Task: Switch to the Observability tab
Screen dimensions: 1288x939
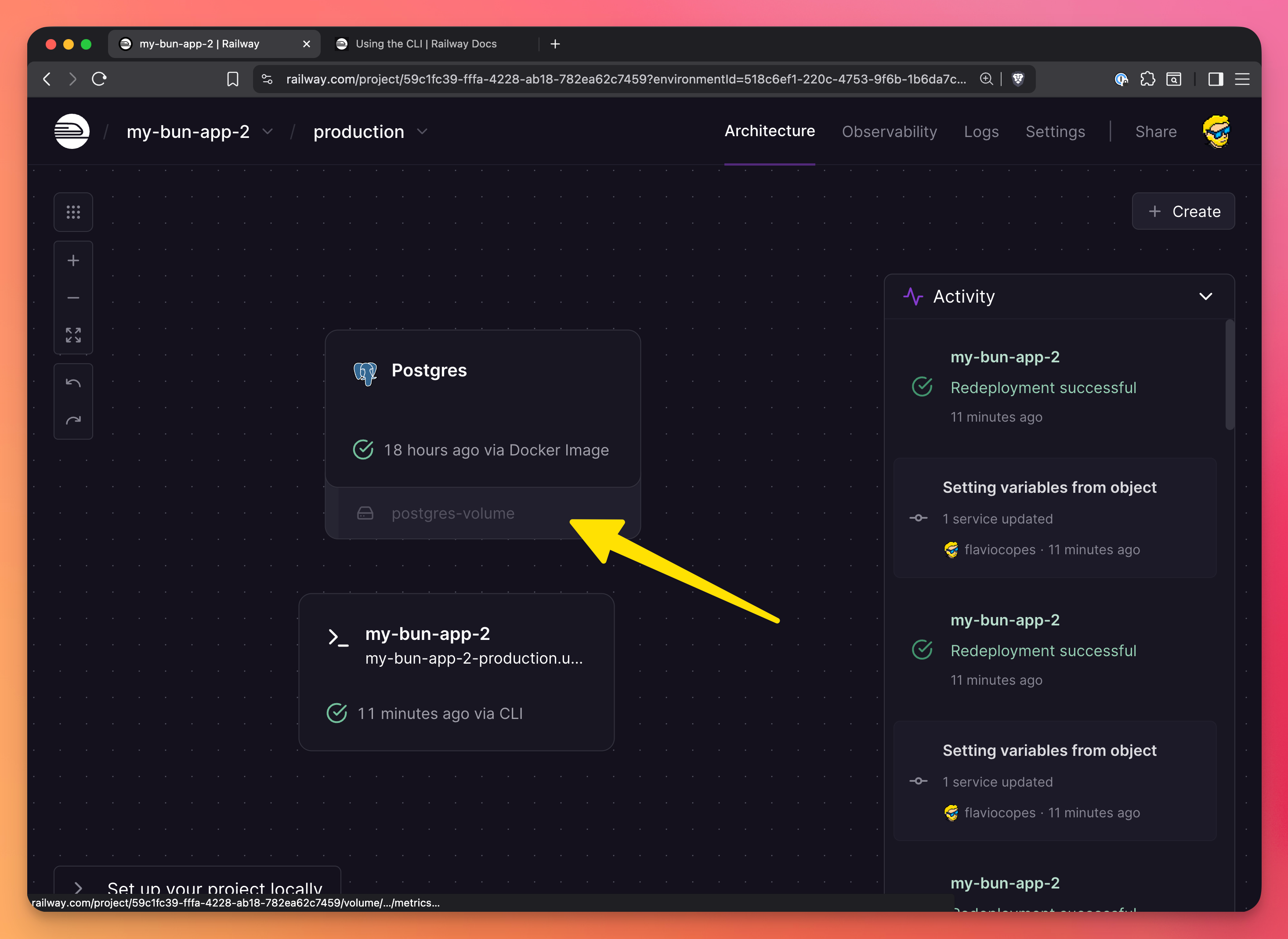Action: coord(889,132)
